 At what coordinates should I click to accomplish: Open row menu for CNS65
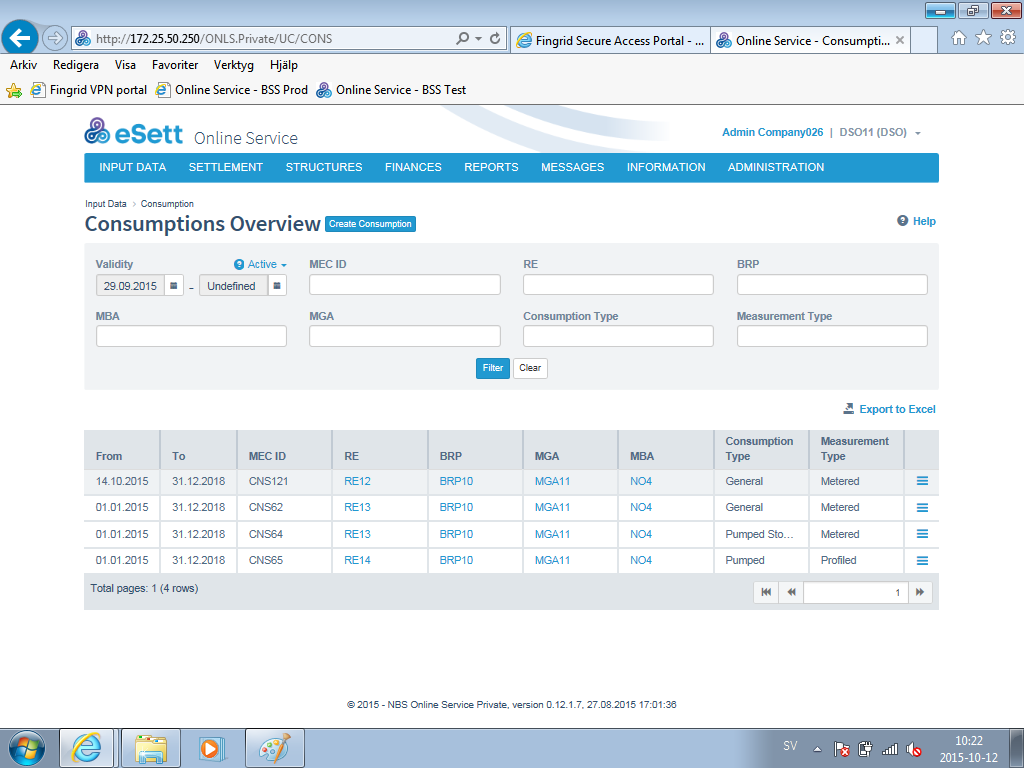pyautogui.click(x=922, y=560)
